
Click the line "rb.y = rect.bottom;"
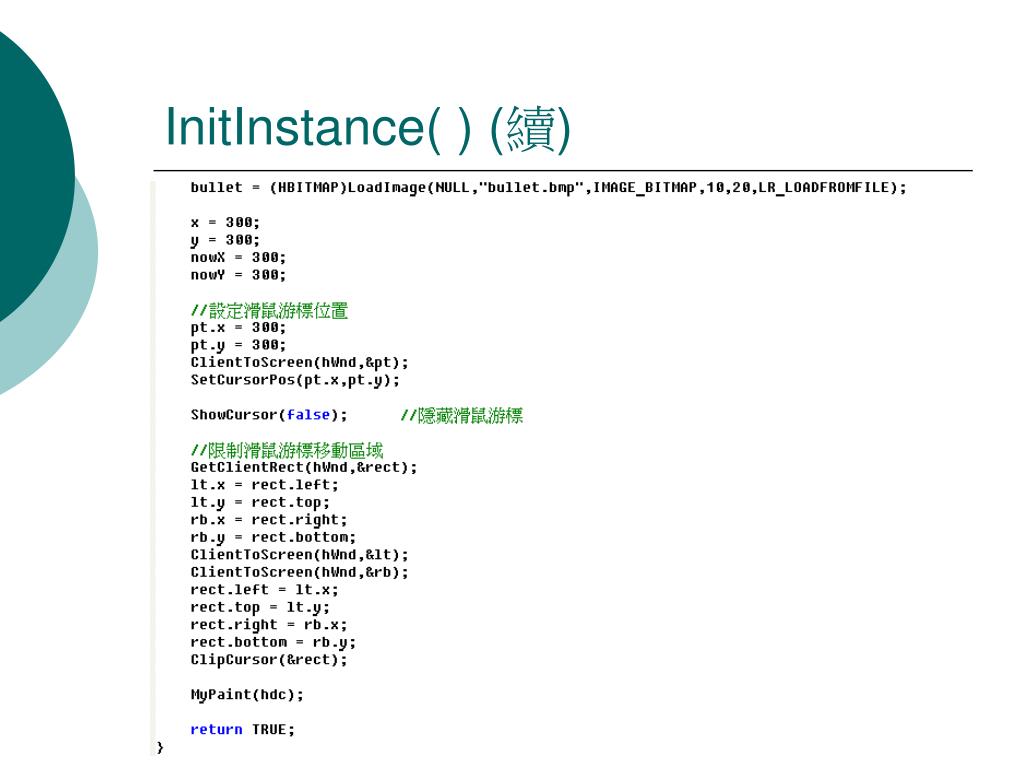(x=273, y=537)
